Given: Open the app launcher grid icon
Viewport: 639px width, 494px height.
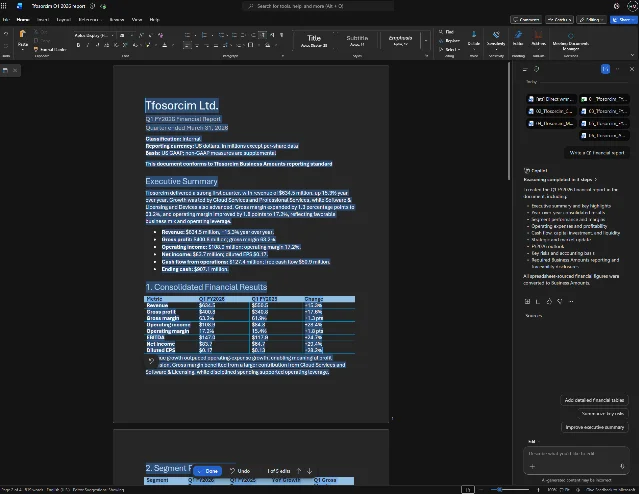Looking at the screenshot, I should tap(4, 6).
